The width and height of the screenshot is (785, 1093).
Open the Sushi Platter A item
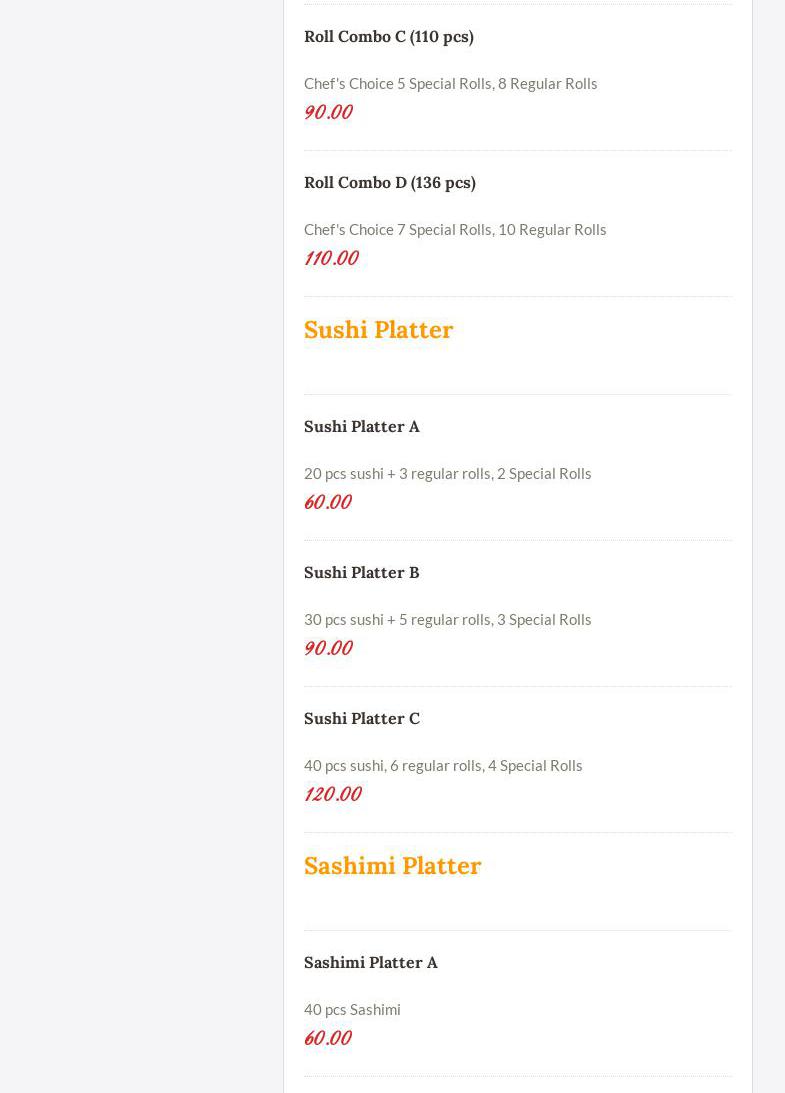361,427
